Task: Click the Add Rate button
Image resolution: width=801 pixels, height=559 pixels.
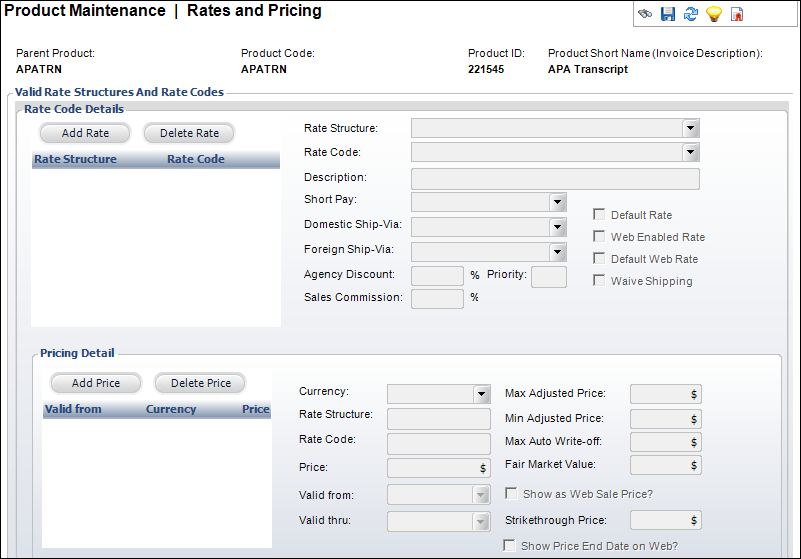Action: coord(85,133)
